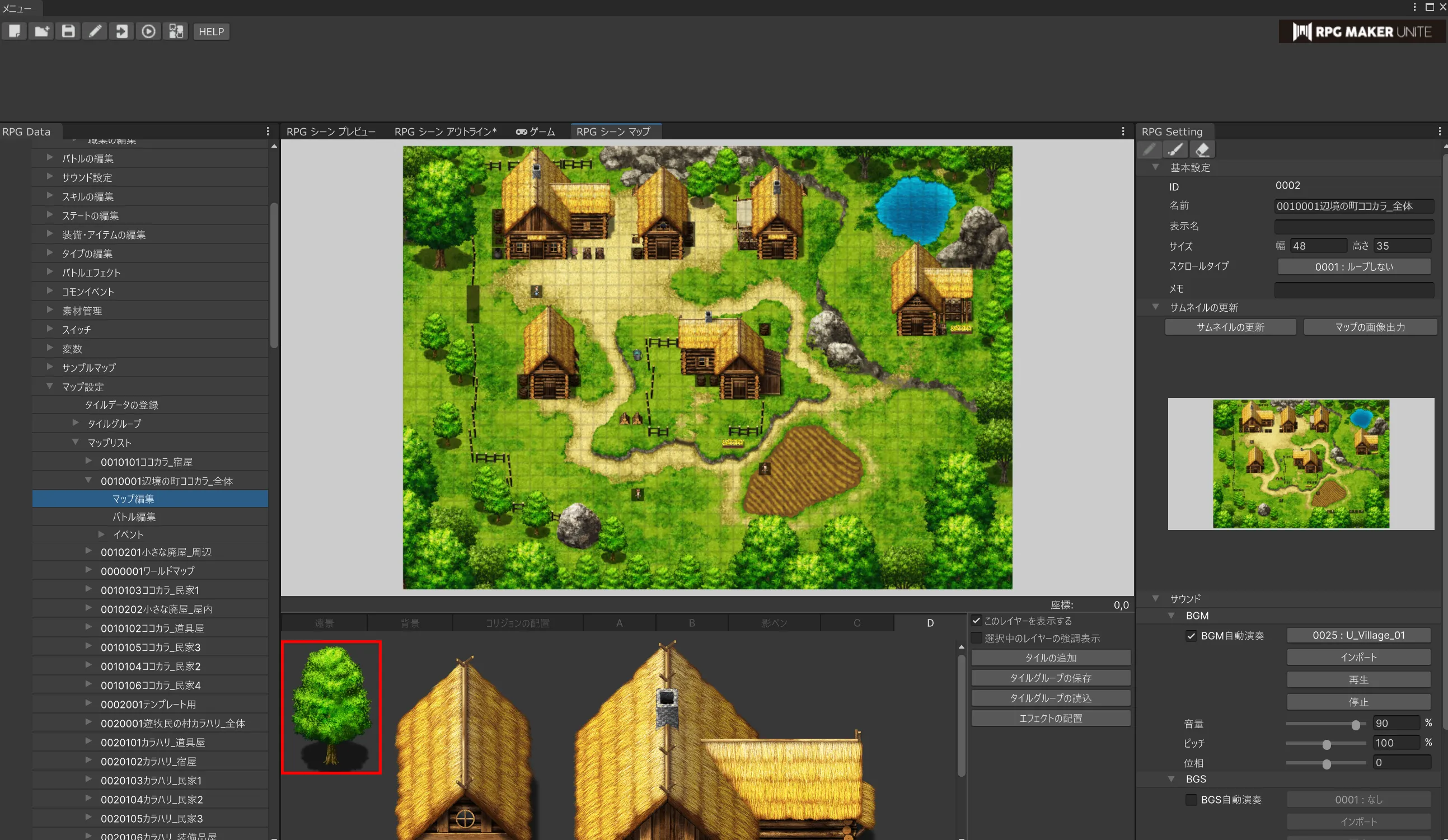Click the 音量 volume slider handle
The image size is (1448, 840).
pyautogui.click(x=1356, y=725)
